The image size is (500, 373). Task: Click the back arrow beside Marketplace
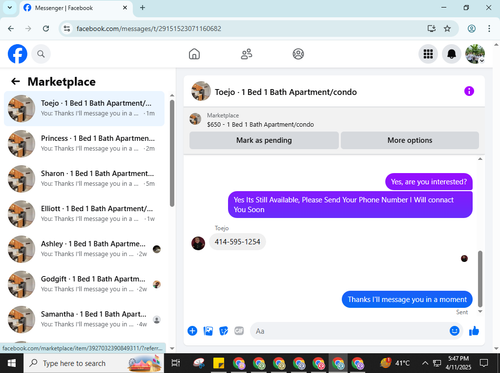pyautogui.click(x=15, y=81)
